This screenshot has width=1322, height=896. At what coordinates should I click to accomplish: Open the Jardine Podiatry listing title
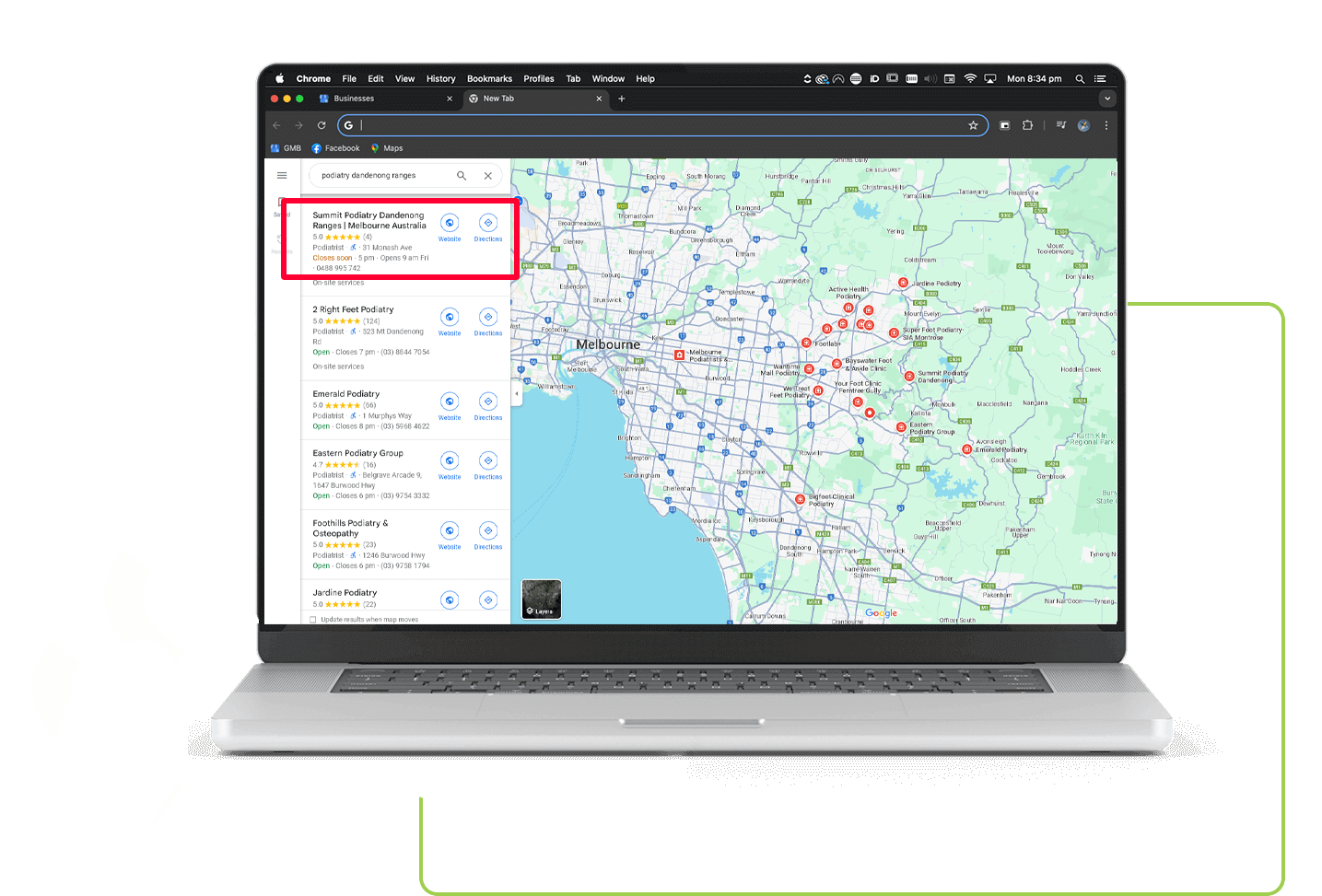click(345, 593)
